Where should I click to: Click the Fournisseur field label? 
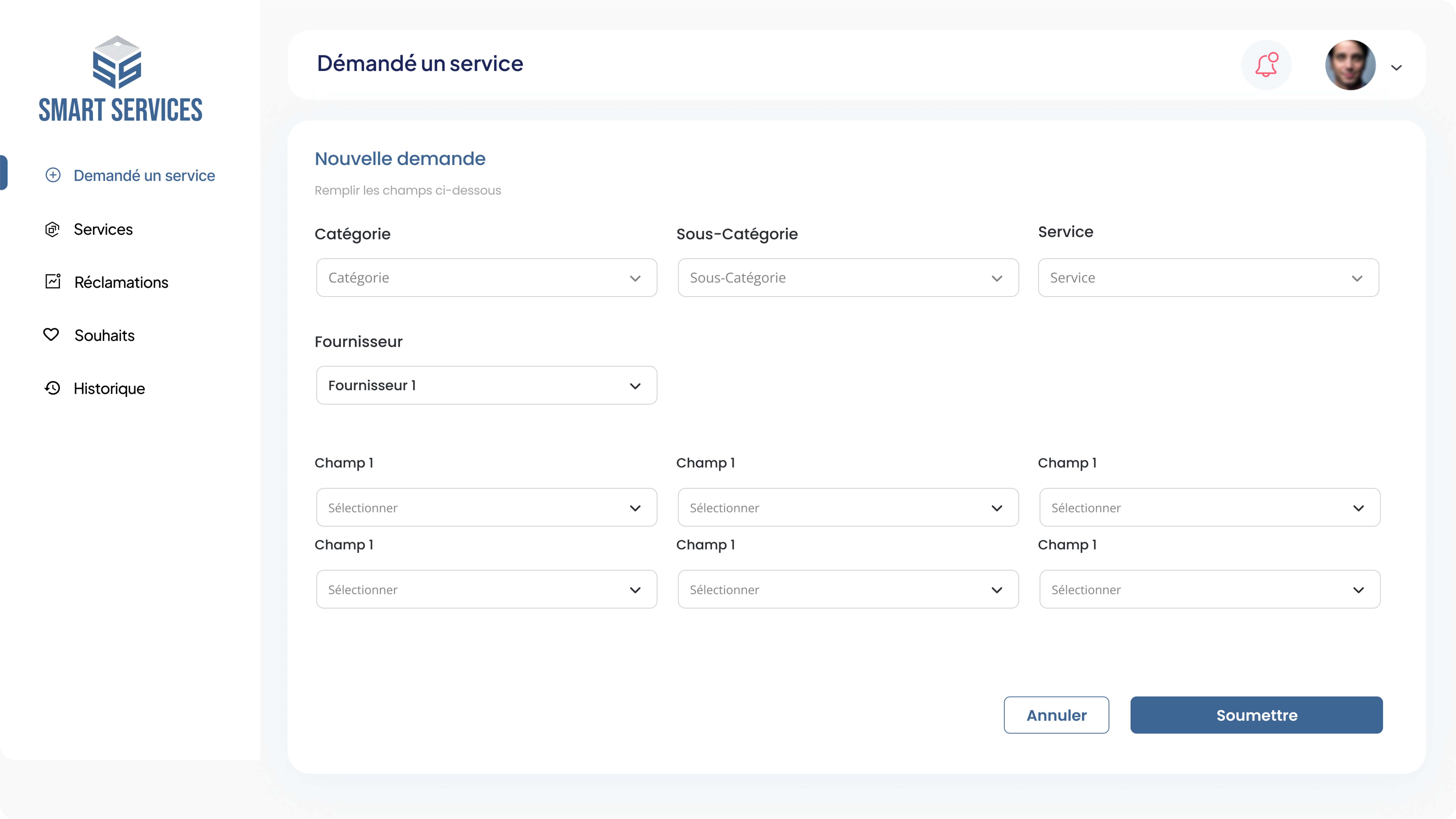[x=359, y=342]
